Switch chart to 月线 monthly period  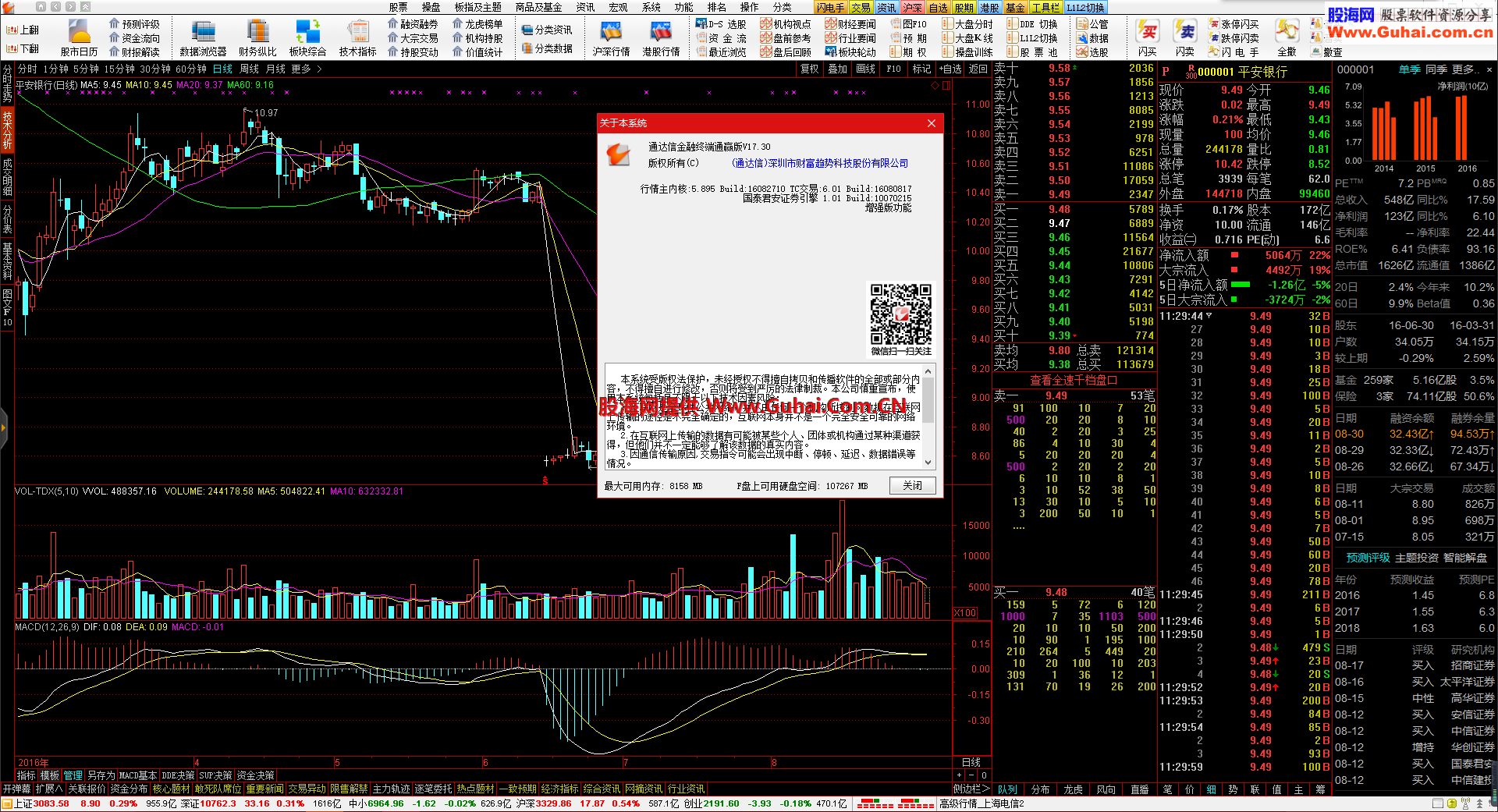click(x=275, y=69)
